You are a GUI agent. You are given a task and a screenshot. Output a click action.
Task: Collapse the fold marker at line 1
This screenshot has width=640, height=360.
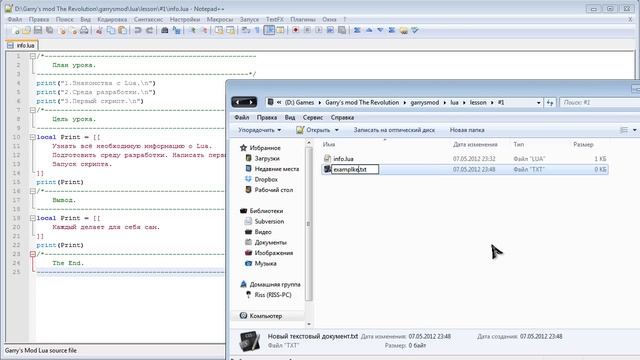tap(33, 56)
